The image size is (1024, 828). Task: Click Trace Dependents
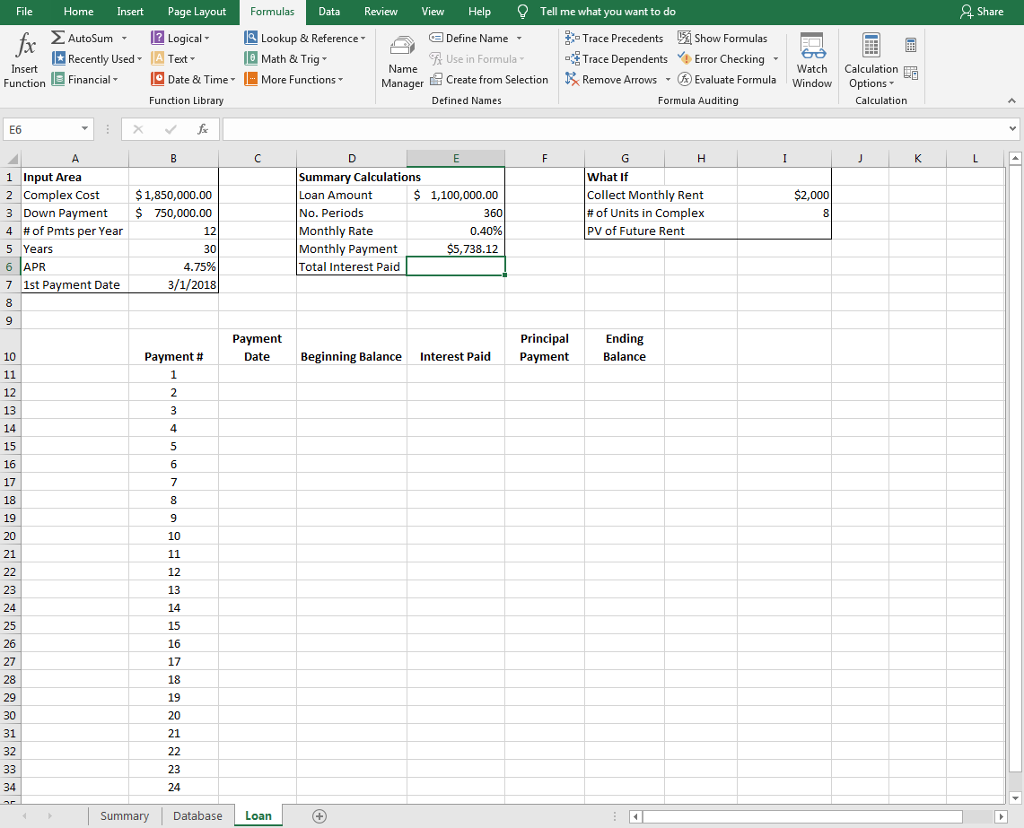(616, 59)
